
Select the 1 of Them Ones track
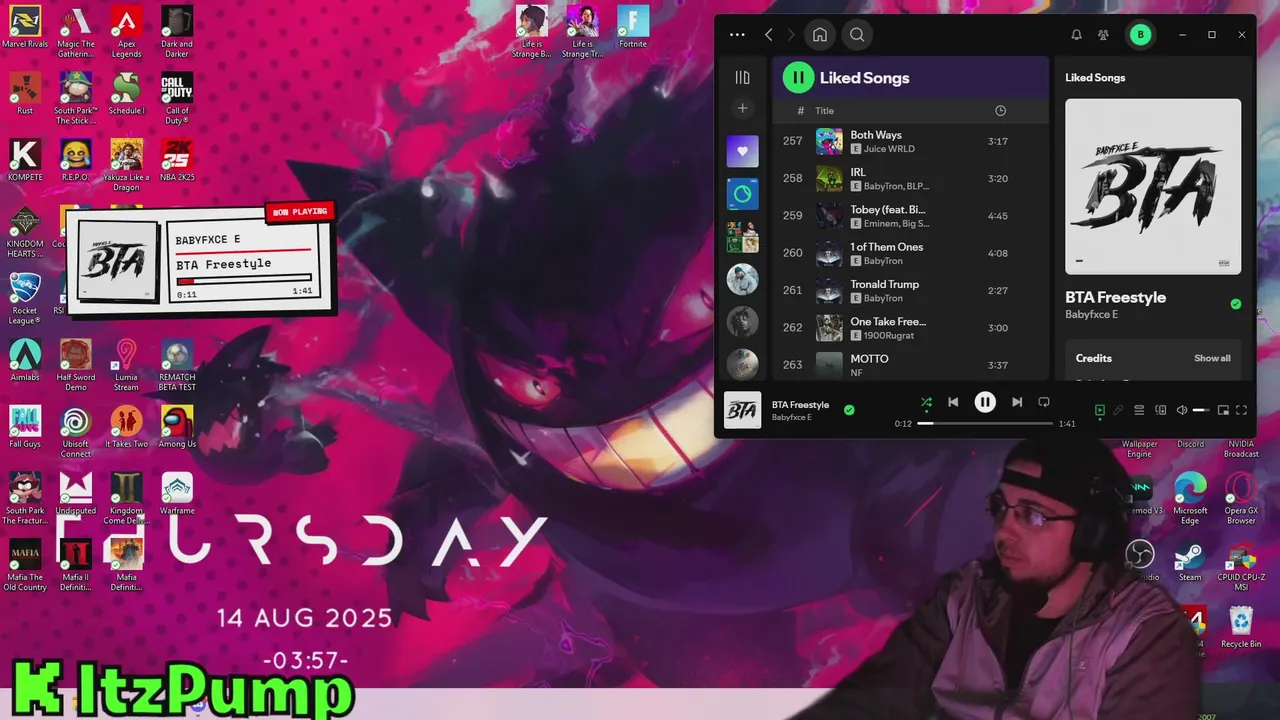coord(911,253)
